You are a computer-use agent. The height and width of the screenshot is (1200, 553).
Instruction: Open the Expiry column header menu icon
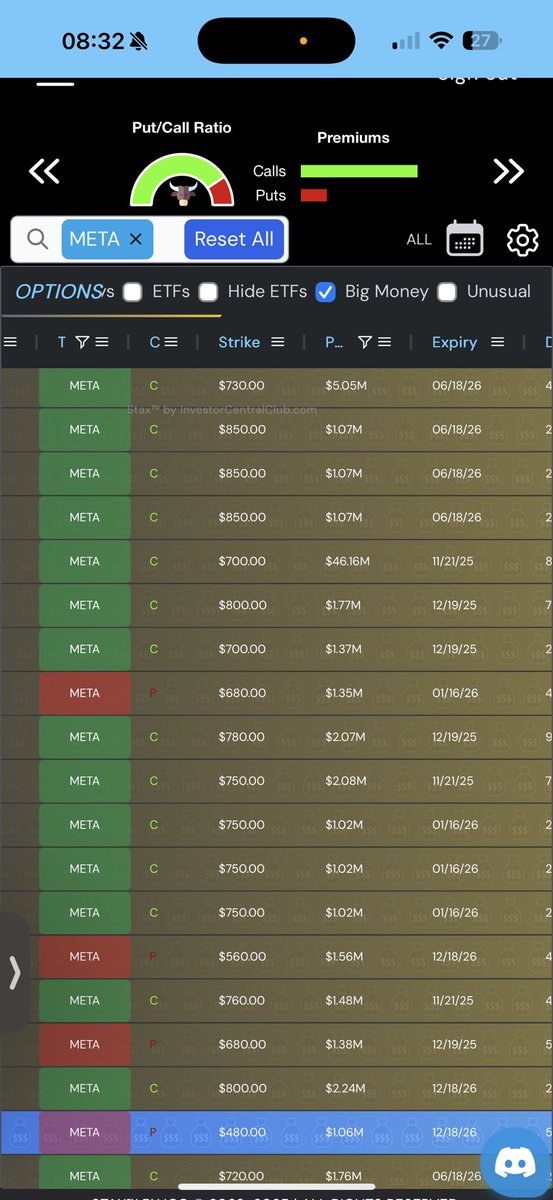click(x=500, y=342)
